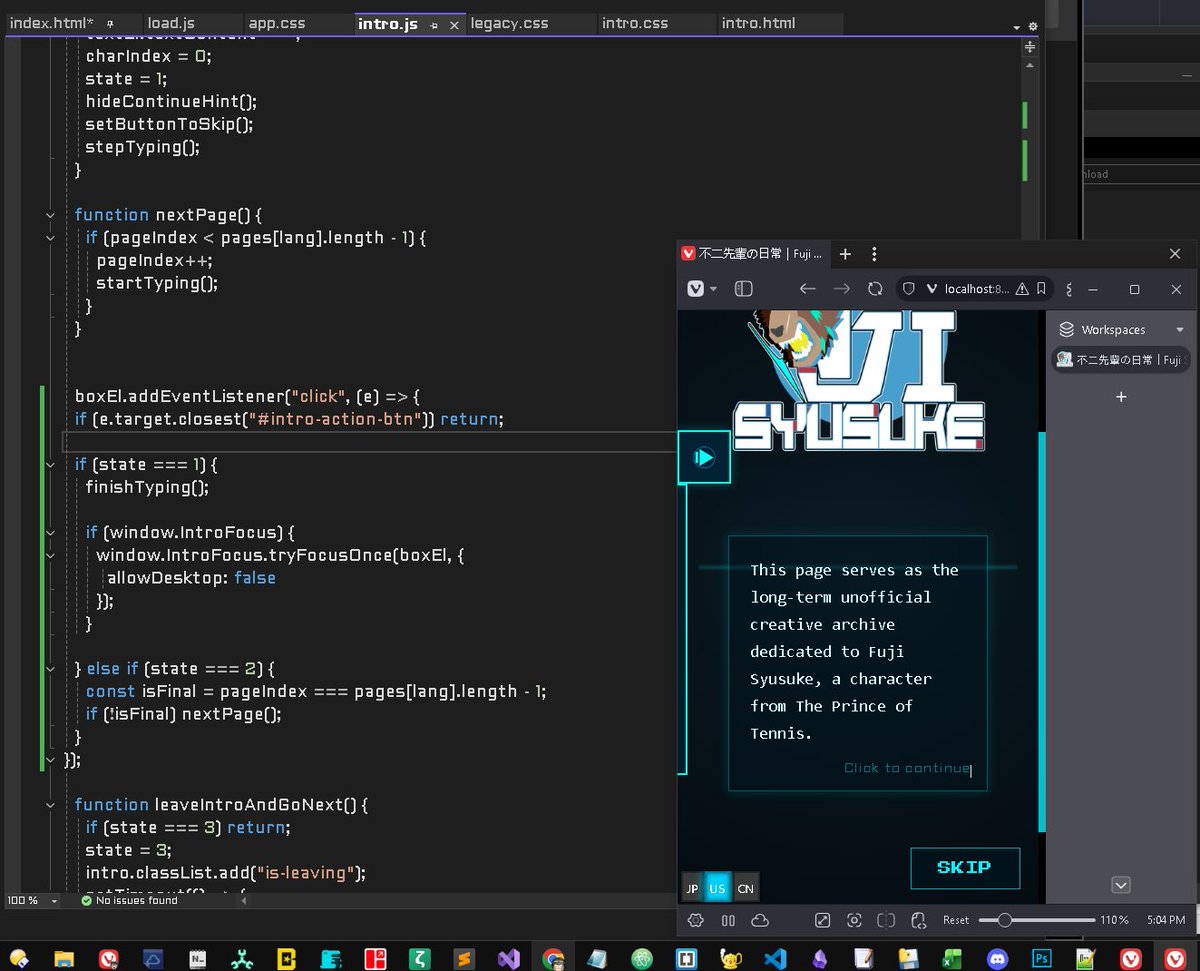The image size is (1200, 971).
Task: Close the intro.js editor tab
Action: click(453, 25)
